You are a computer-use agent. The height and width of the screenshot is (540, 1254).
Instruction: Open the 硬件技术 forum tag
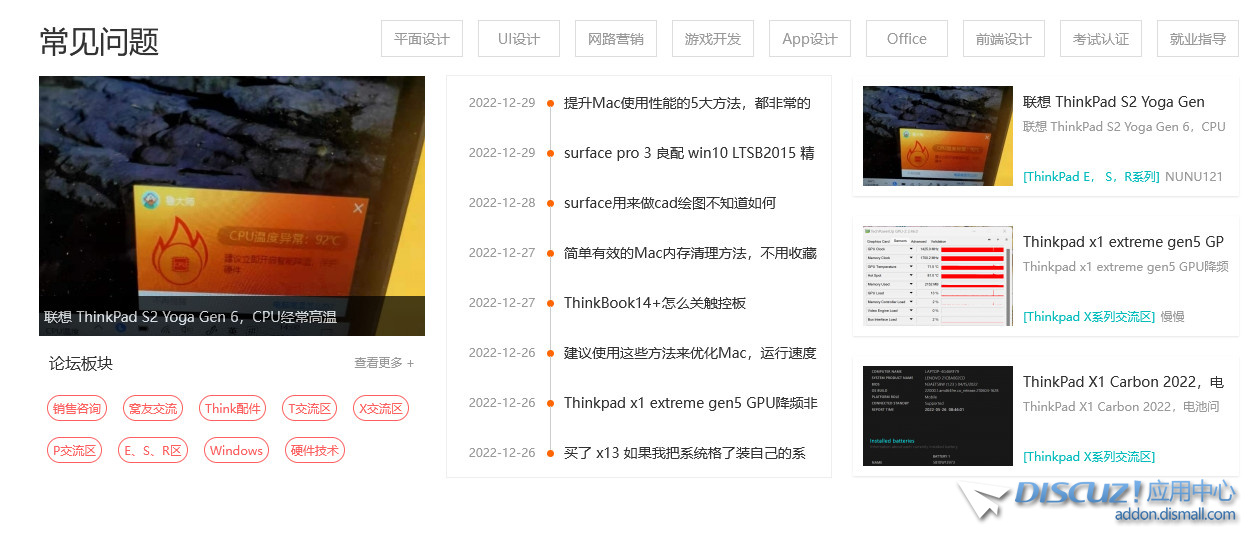[315, 450]
